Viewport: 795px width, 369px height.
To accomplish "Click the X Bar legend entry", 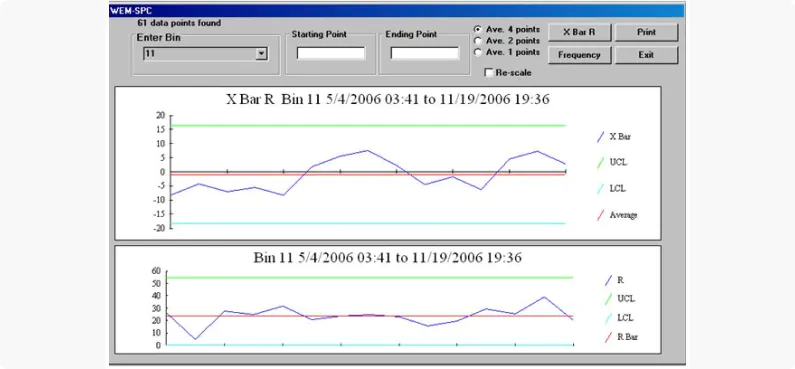I will click(x=615, y=136).
